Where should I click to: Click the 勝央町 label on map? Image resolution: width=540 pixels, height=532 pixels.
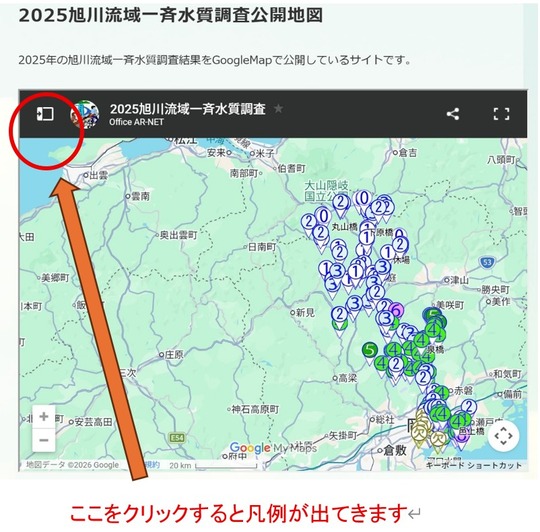[x=494, y=290]
